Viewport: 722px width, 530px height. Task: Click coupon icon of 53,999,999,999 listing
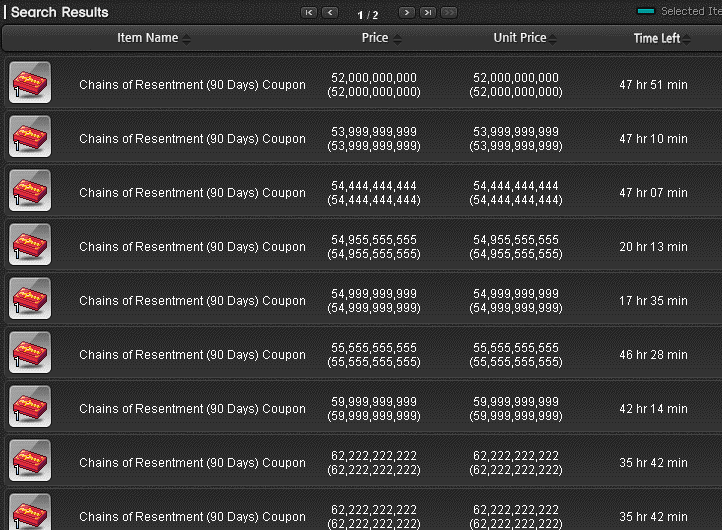30,136
